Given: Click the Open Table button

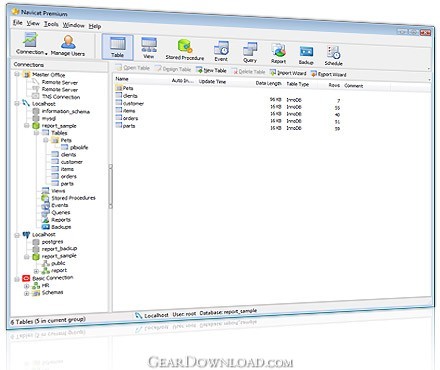Looking at the screenshot, I should coord(133,68).
